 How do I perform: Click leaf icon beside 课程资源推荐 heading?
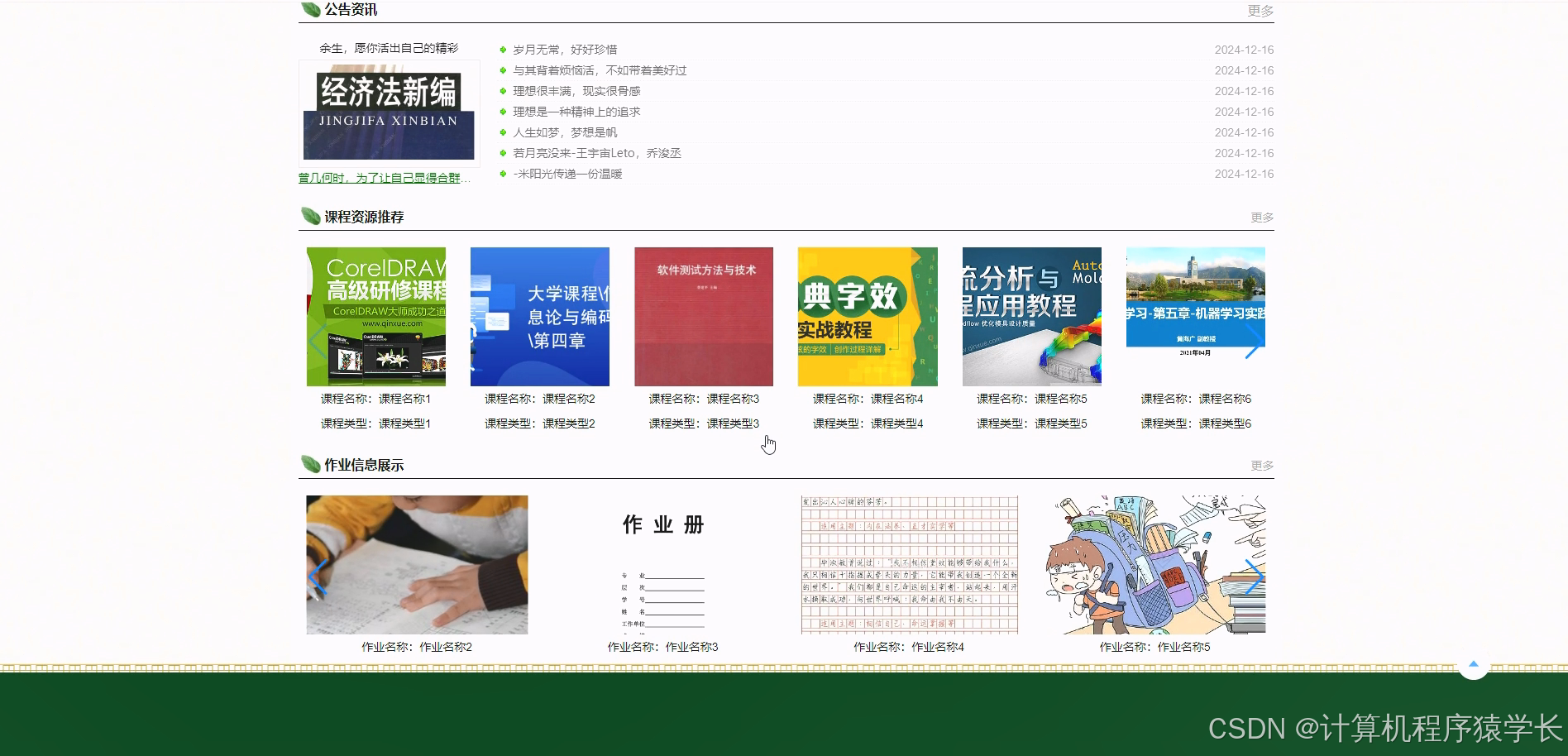pos(309,216)
